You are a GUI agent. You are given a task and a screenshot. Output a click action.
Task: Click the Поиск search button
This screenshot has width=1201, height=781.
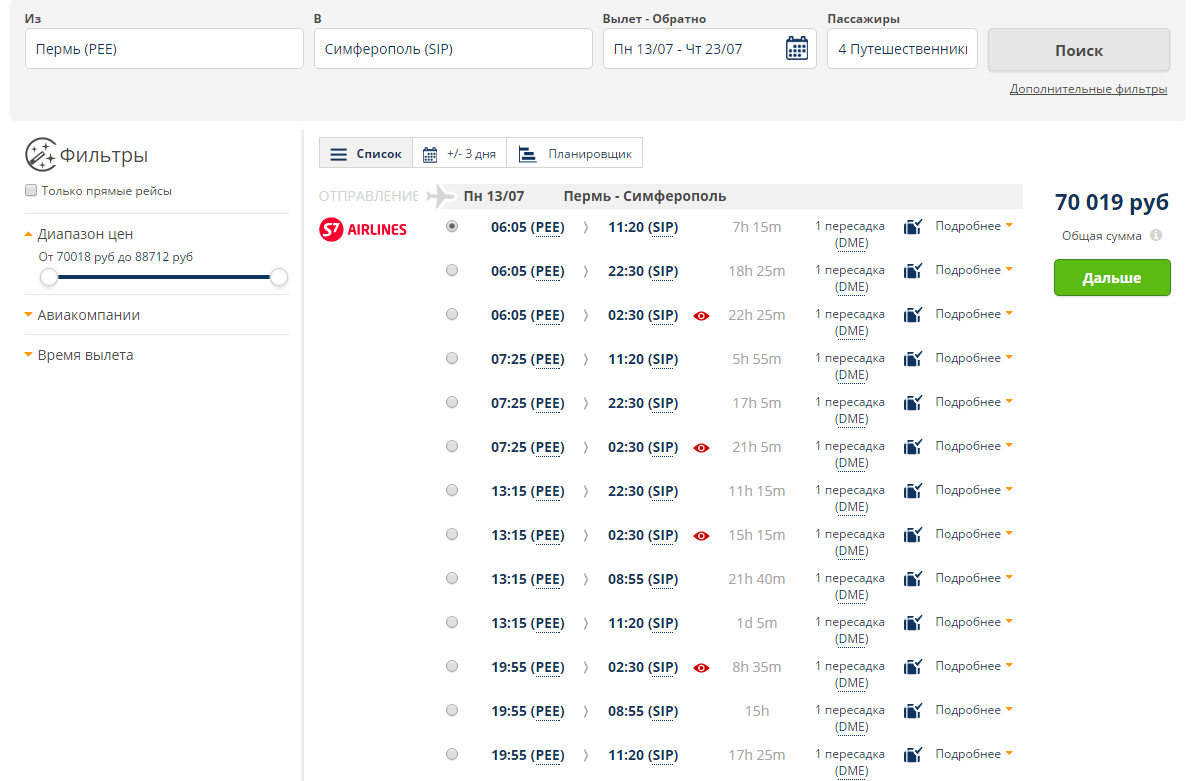pos(1079,50)
